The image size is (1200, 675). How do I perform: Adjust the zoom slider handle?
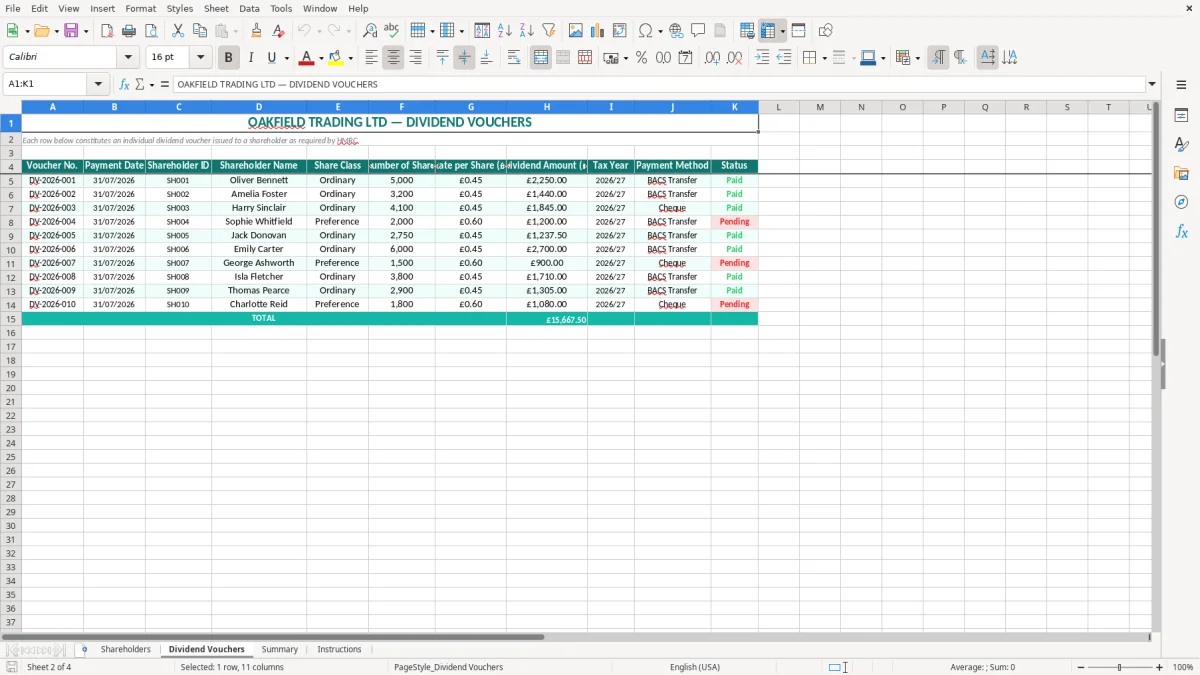click(x=1120, y=667)
